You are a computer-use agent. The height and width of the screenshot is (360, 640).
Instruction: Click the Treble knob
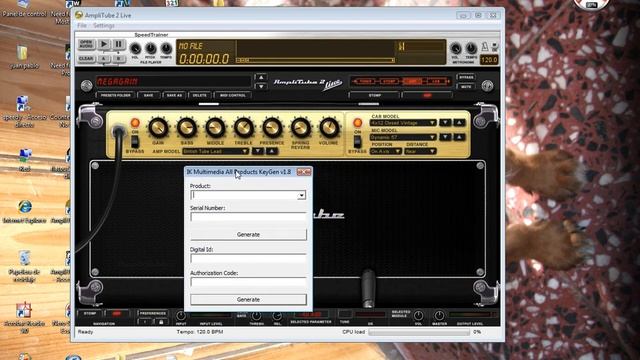[x=244, y=128]
